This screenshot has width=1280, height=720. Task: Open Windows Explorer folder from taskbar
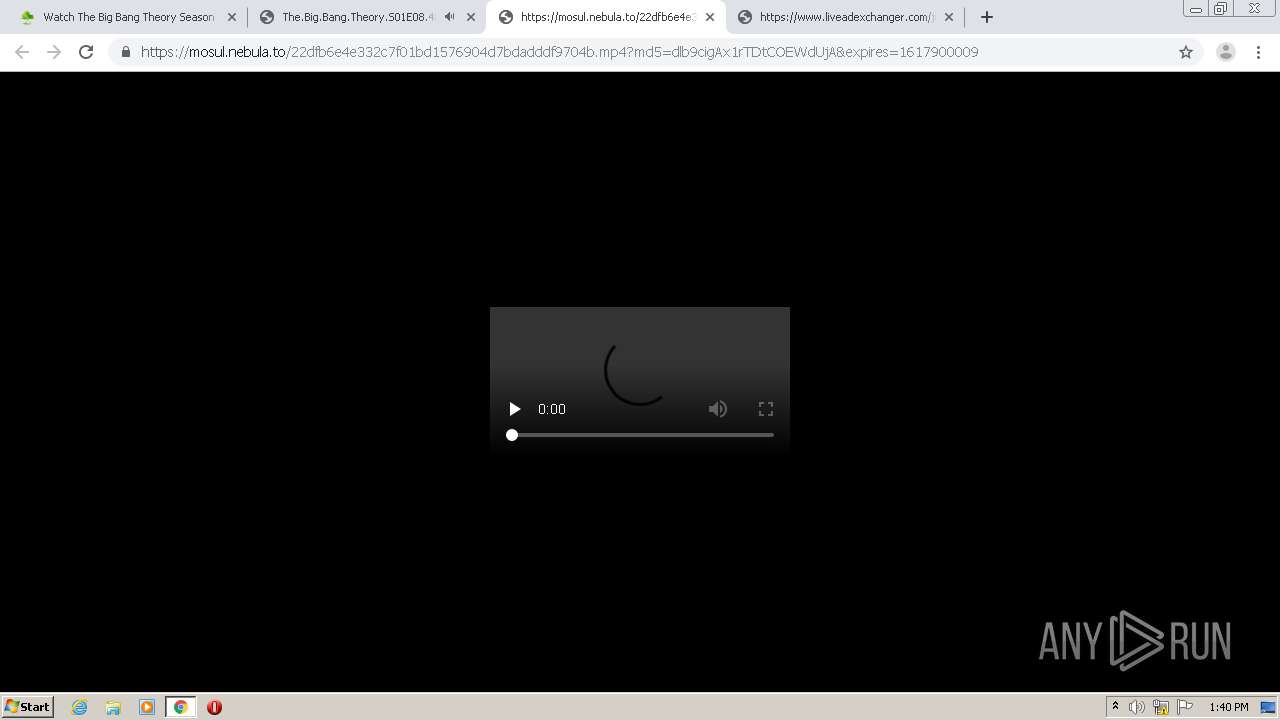[x=113, y=707]
